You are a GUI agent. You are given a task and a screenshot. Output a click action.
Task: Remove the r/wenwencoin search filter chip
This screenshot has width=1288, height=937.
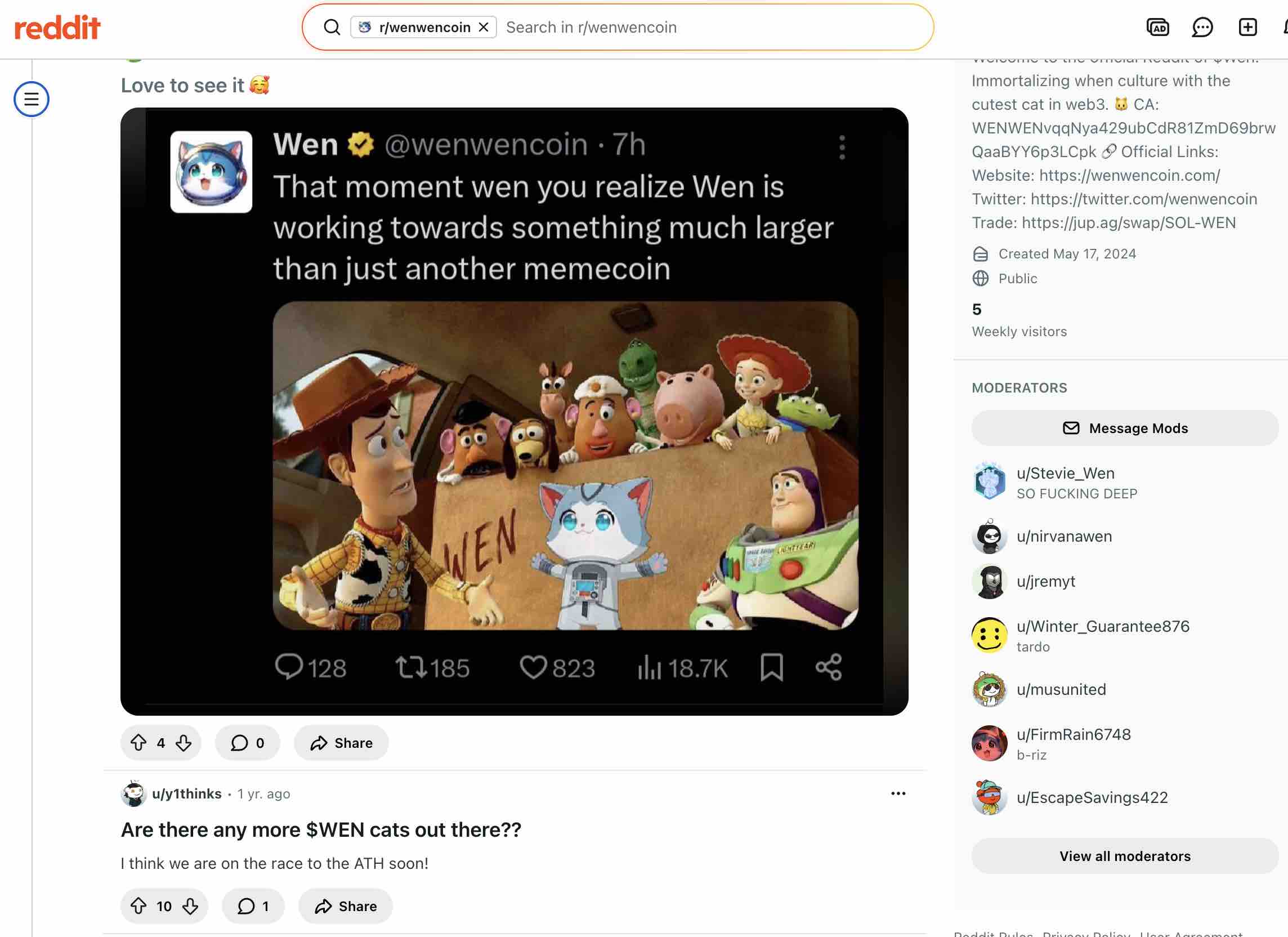(x=484, y=27)
